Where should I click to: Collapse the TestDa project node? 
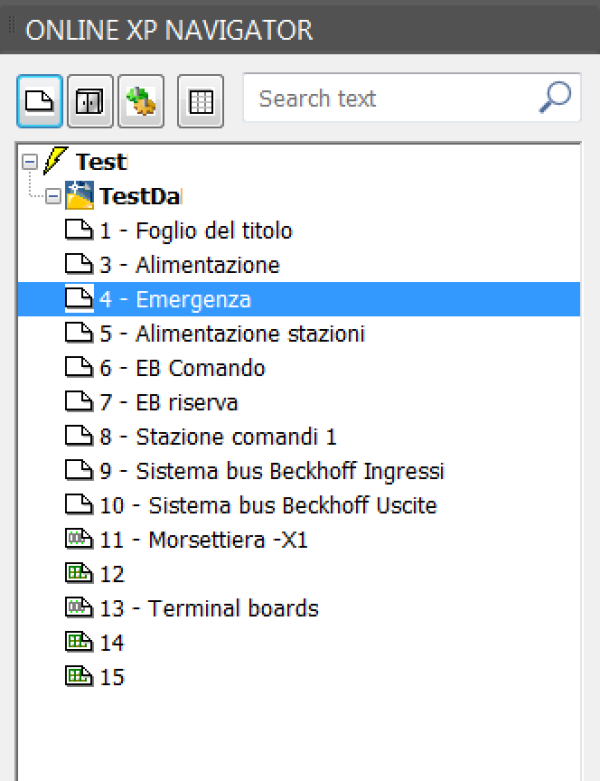[53, 196]
